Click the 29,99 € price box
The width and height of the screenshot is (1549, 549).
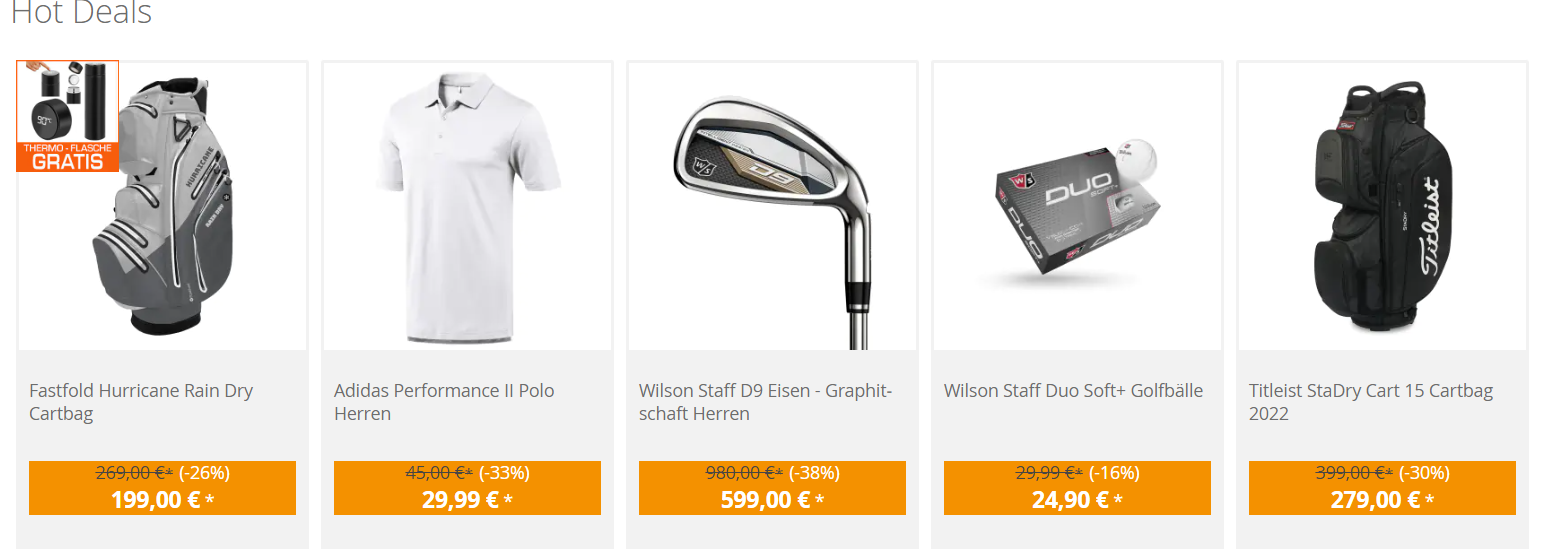(x=467, y=488)
